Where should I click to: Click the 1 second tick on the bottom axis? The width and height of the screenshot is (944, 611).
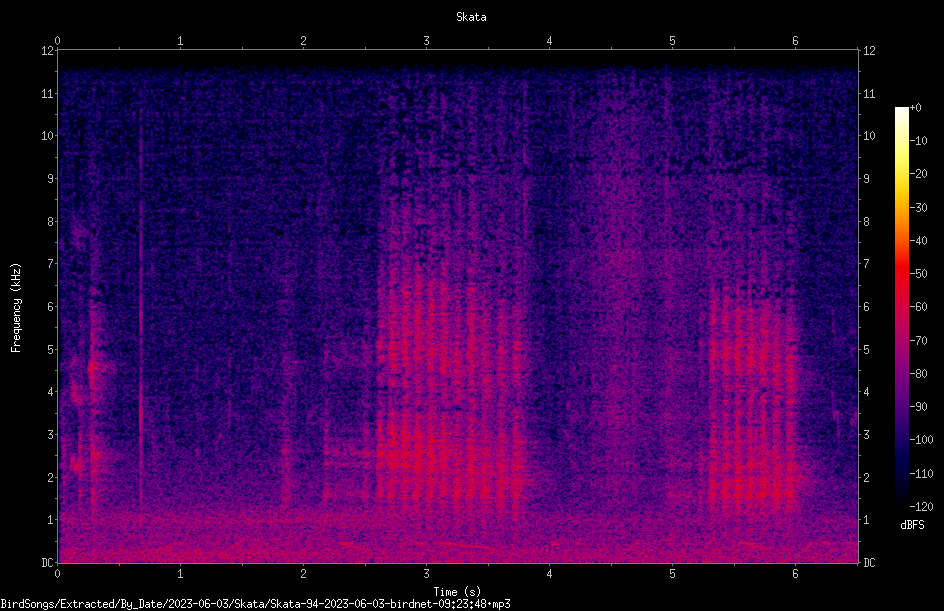coord(180,574)
